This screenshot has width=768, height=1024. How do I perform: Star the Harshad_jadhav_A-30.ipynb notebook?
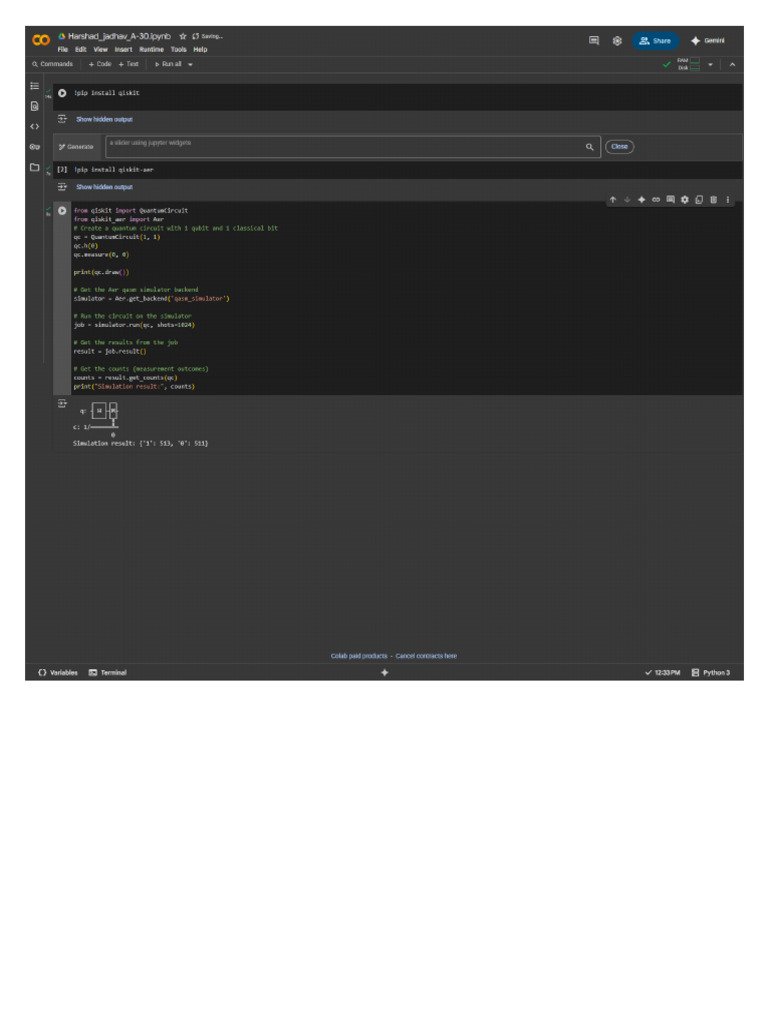(183, 36)
